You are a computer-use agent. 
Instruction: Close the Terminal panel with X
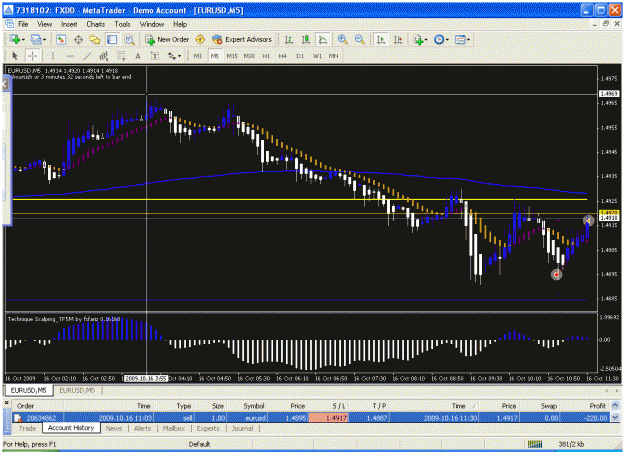7,403
